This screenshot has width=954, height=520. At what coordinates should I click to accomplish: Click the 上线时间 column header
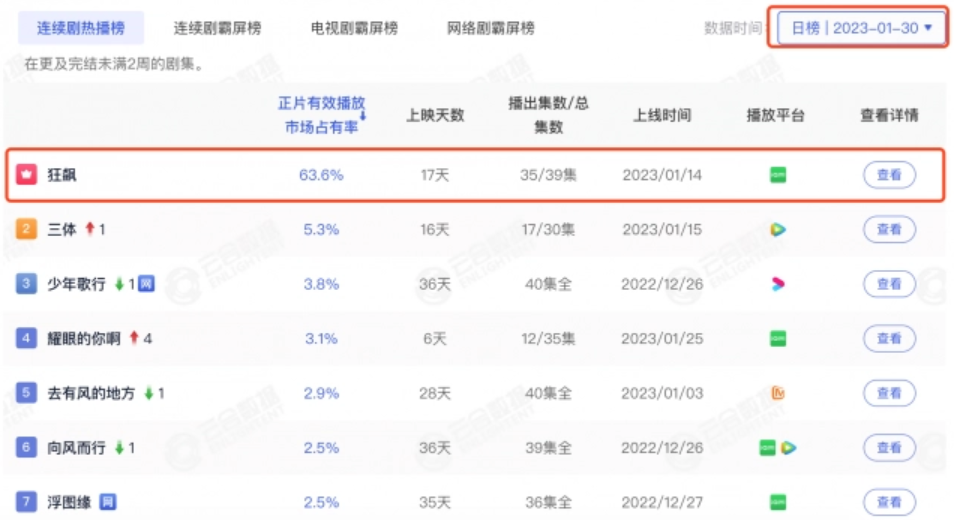click(x=663, y=115)
